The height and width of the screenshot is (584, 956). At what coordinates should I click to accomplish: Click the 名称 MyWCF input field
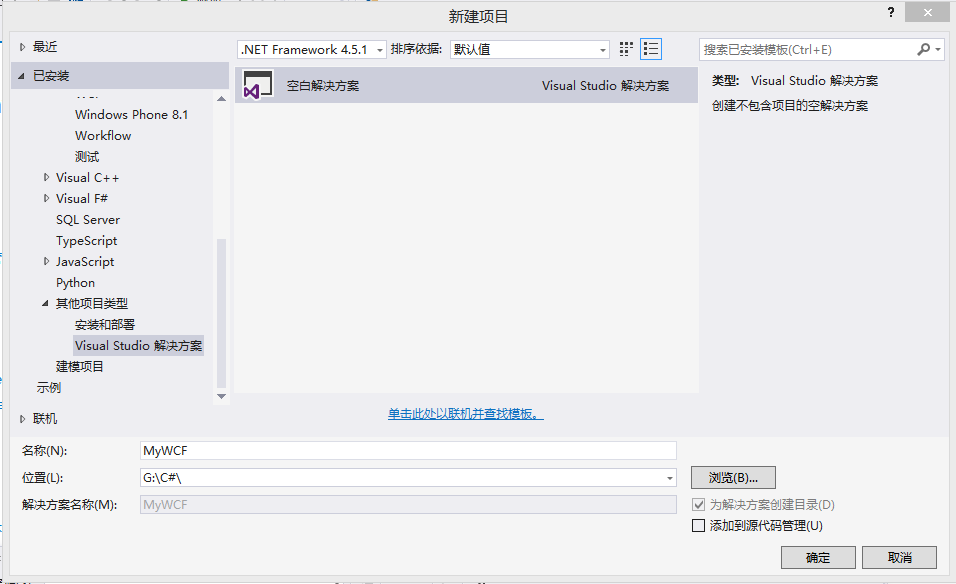coord(408,450)
